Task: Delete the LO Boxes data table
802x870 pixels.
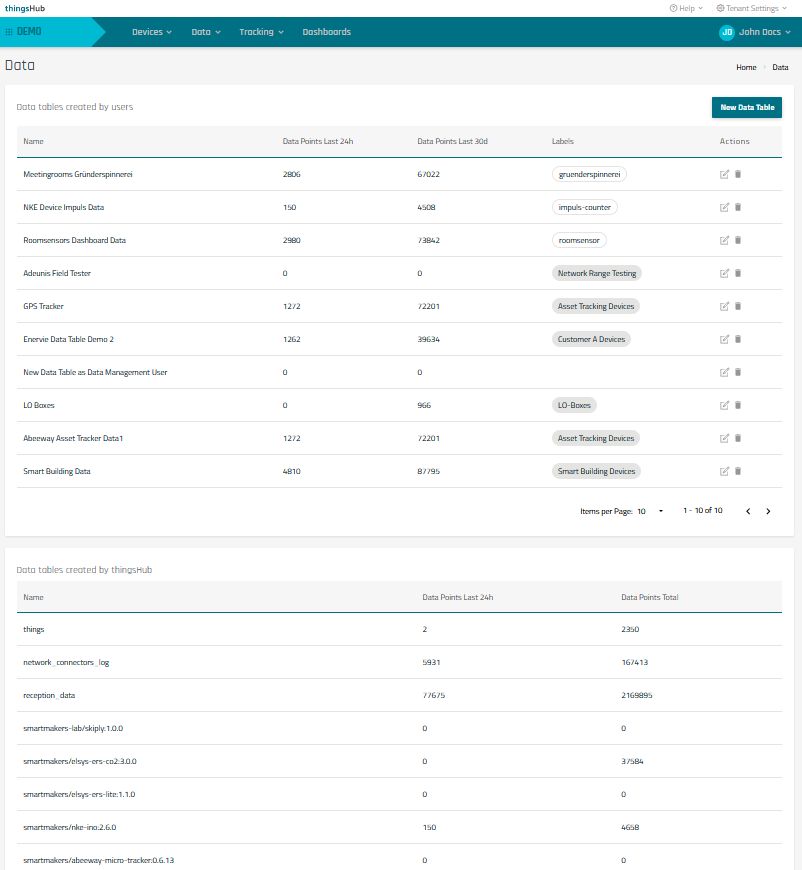Action: (x=738, y=405)
